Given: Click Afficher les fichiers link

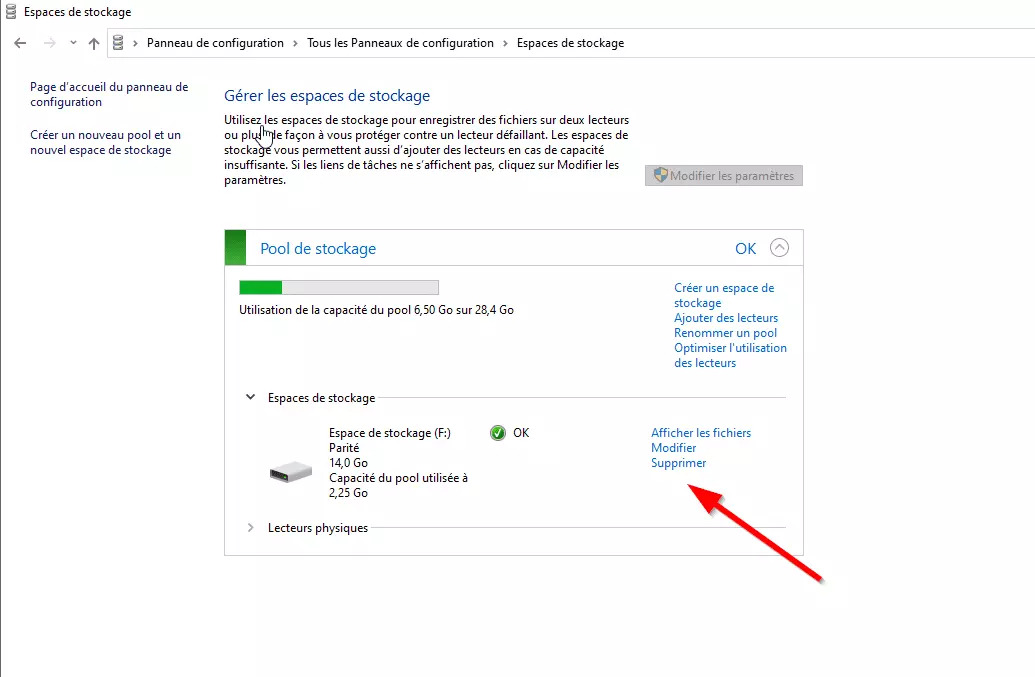Looking at the screenshot, I should pos(700,433).
